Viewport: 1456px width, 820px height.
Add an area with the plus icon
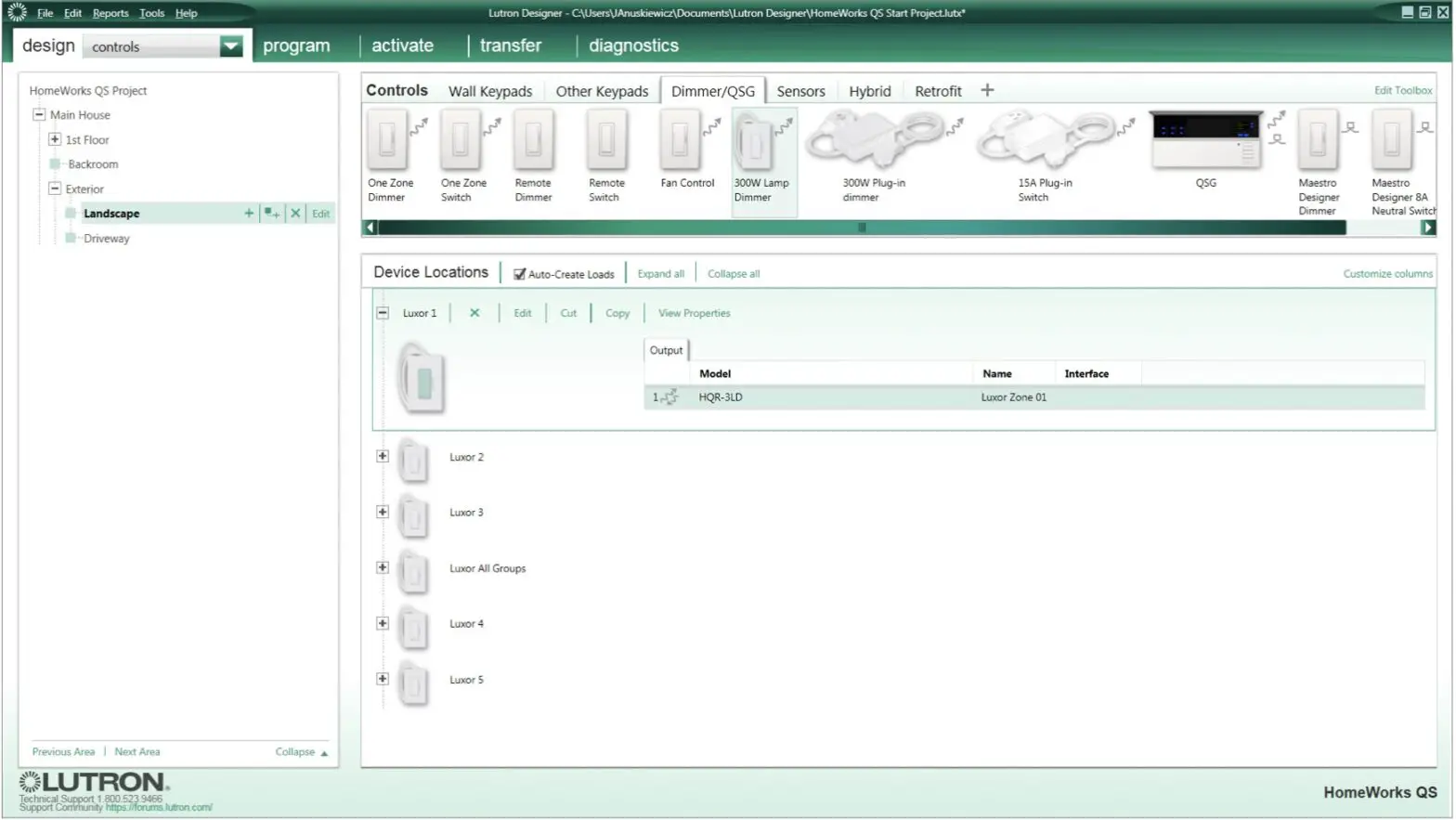249,214
